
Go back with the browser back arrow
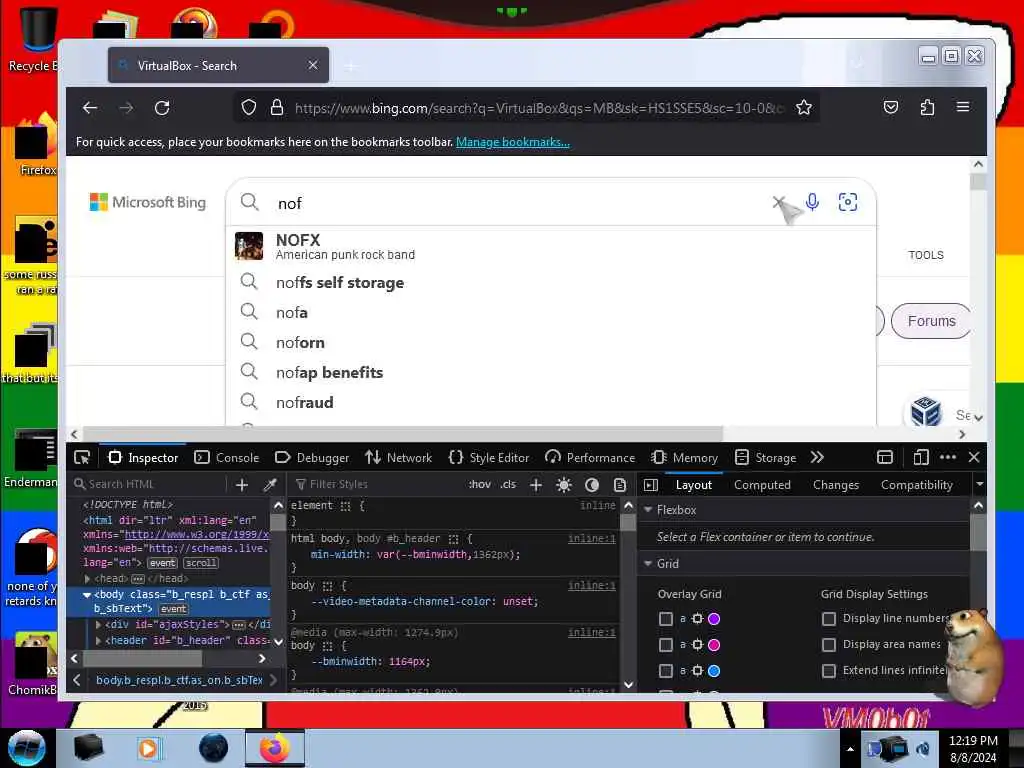click(90, 108)
